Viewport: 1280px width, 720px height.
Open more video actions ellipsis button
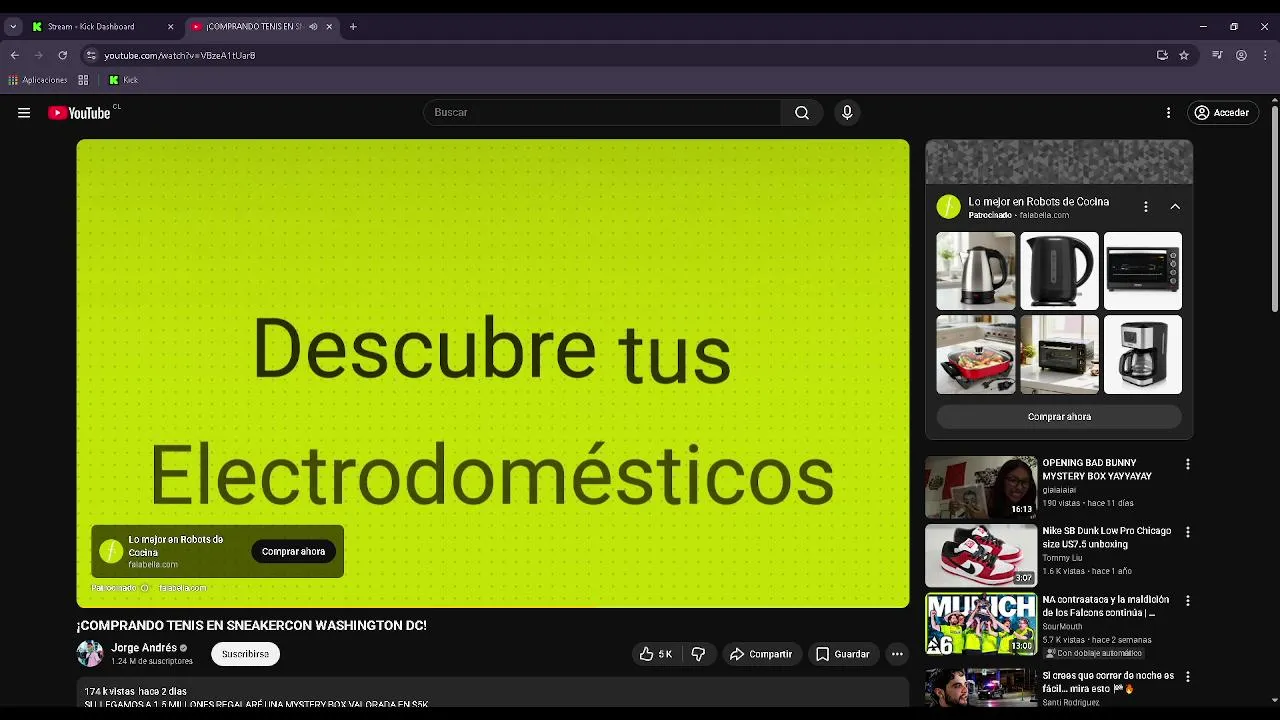pyautogui.click(x=897, y=654)
